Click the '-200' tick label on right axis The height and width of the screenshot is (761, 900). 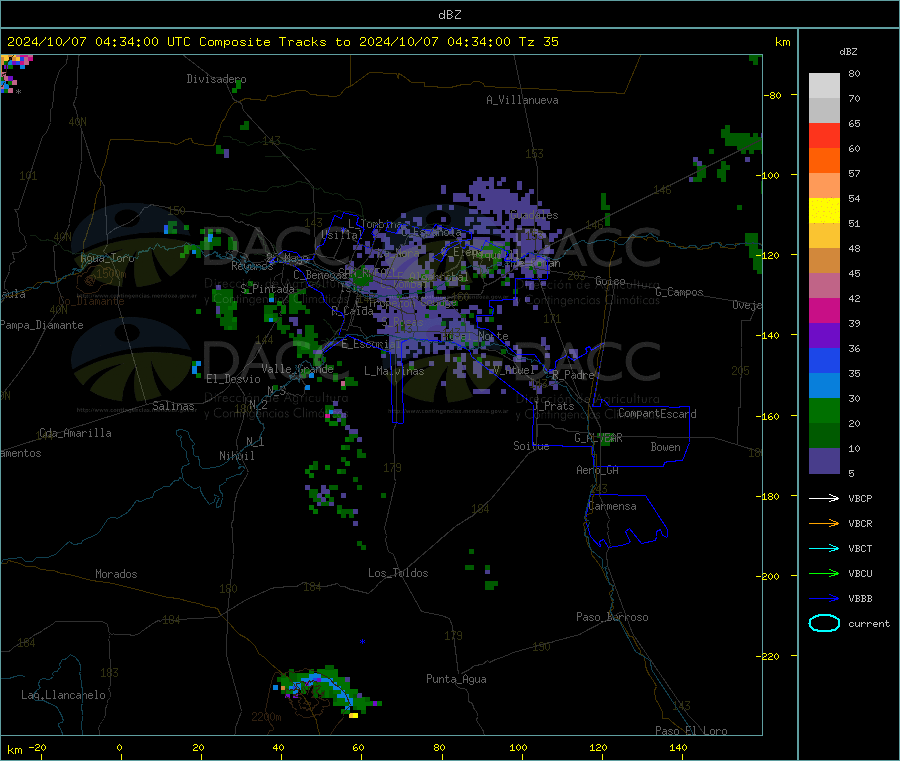pos(769,576)
